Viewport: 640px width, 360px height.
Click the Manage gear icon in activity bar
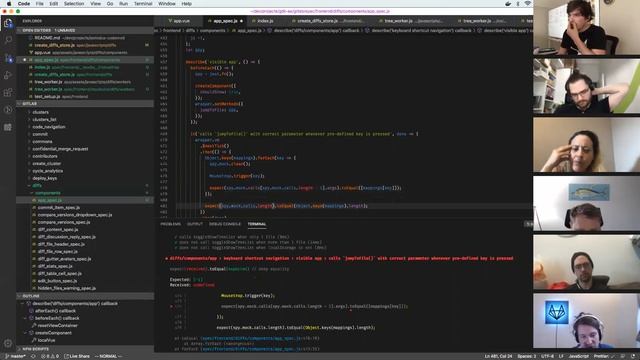click(8, 343)
